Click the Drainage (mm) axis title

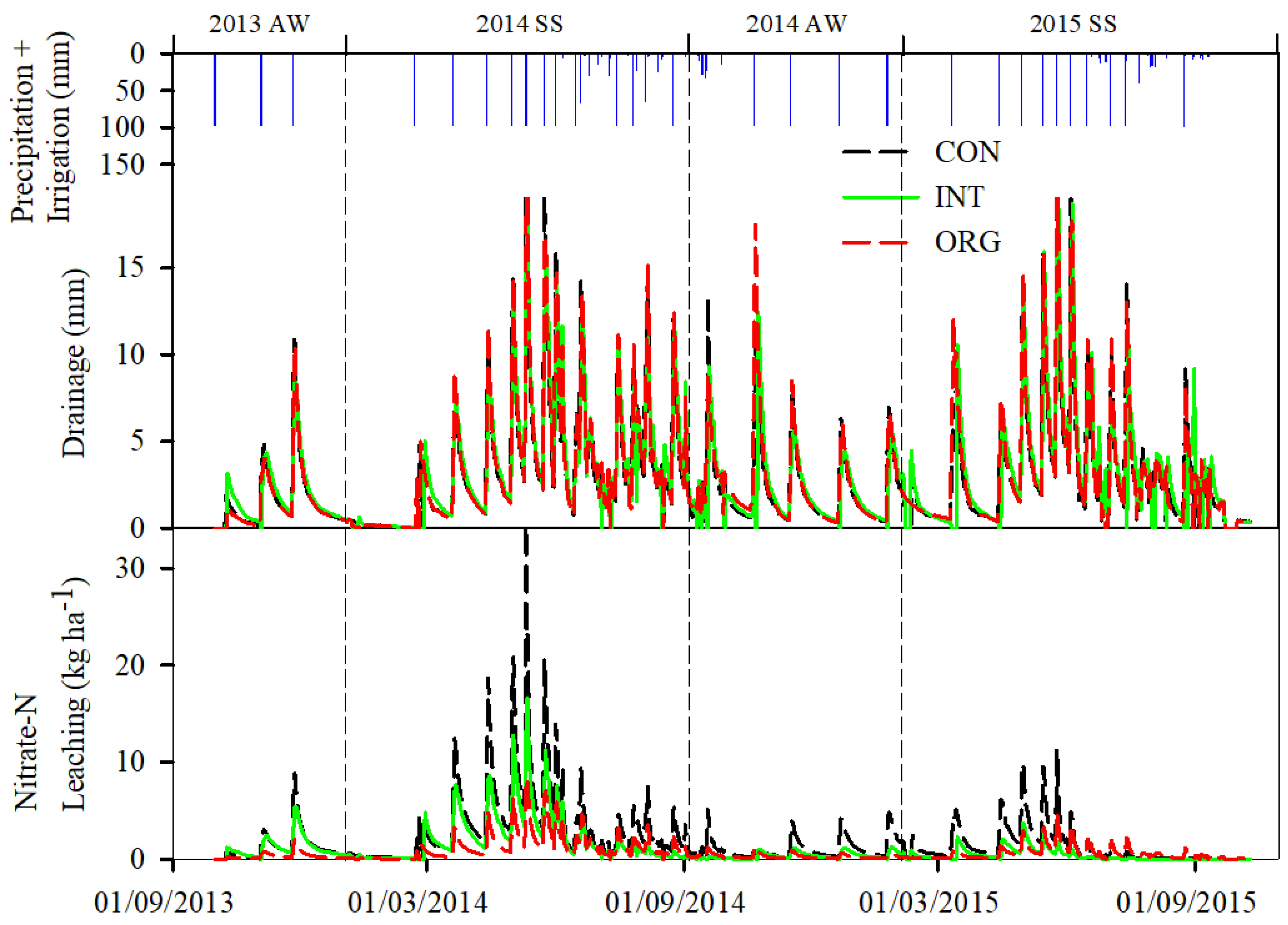tap(74, 364)
